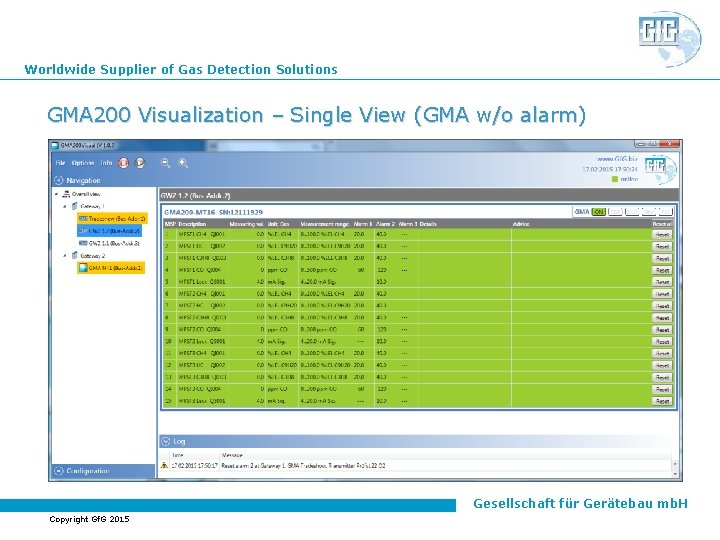720x540 pixels.
Task: Select the Tradeshow device under Gateway 1
Action: pyautogui.click(x=112, y=219)
